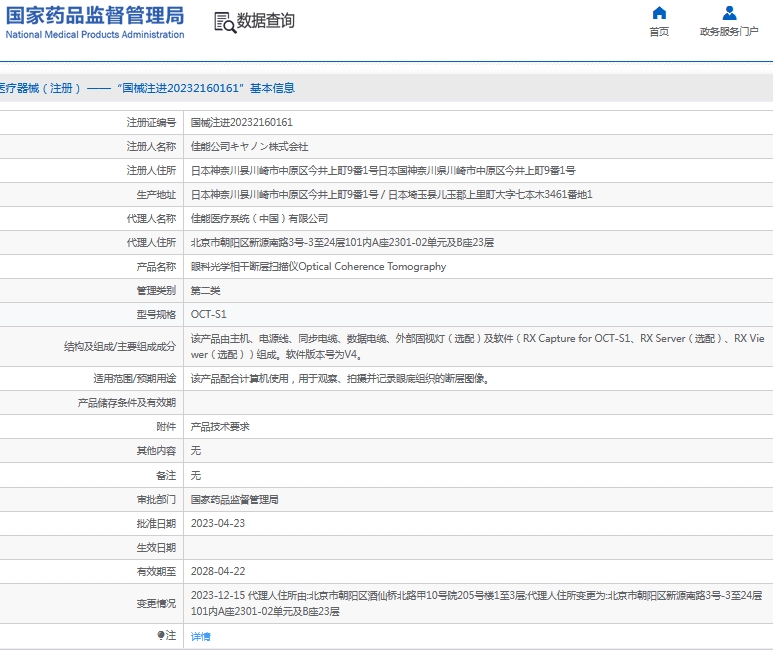Click the 政务服务门户 text label
Screen dimensions: 773x656
pyautogui.click(x=729, y=32)
